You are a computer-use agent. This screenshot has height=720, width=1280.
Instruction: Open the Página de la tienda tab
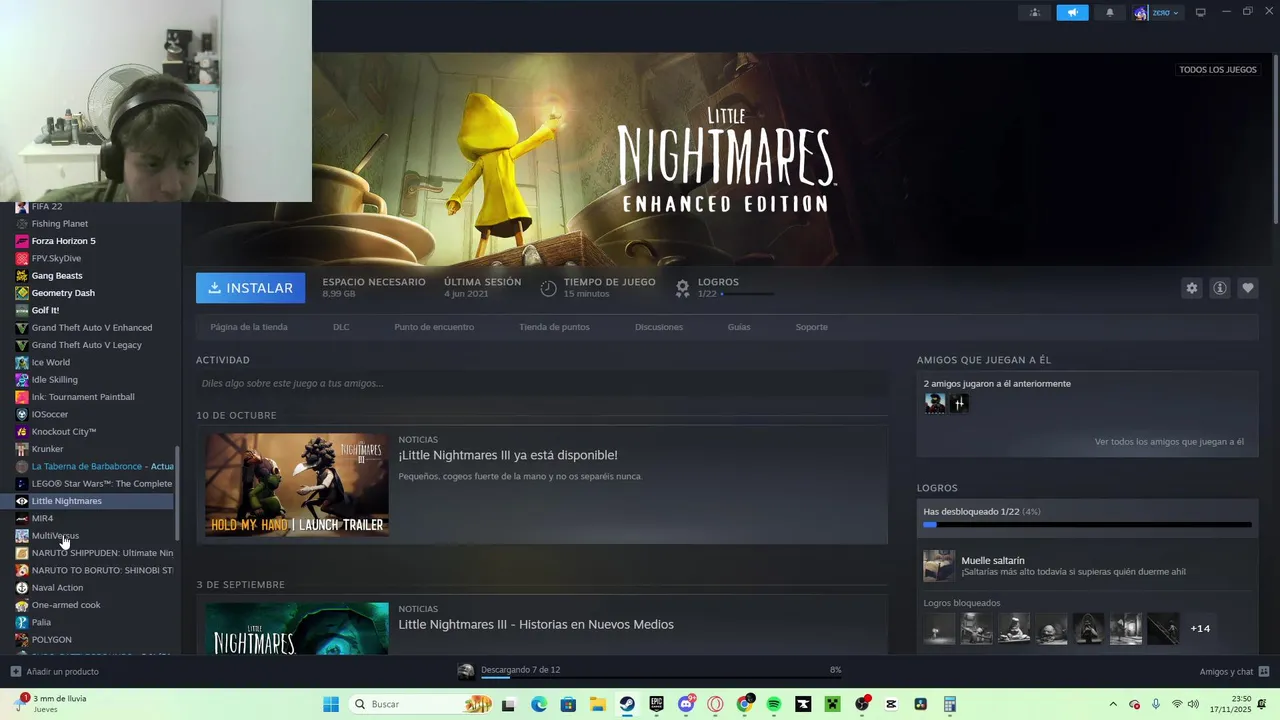pyautogui.click(x=249, y=327)
